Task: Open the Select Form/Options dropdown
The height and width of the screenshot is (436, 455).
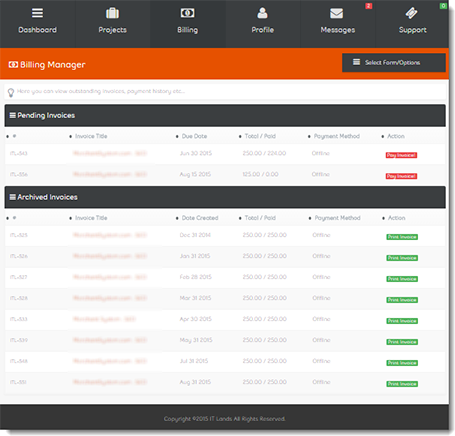Action: click(394, 63)
